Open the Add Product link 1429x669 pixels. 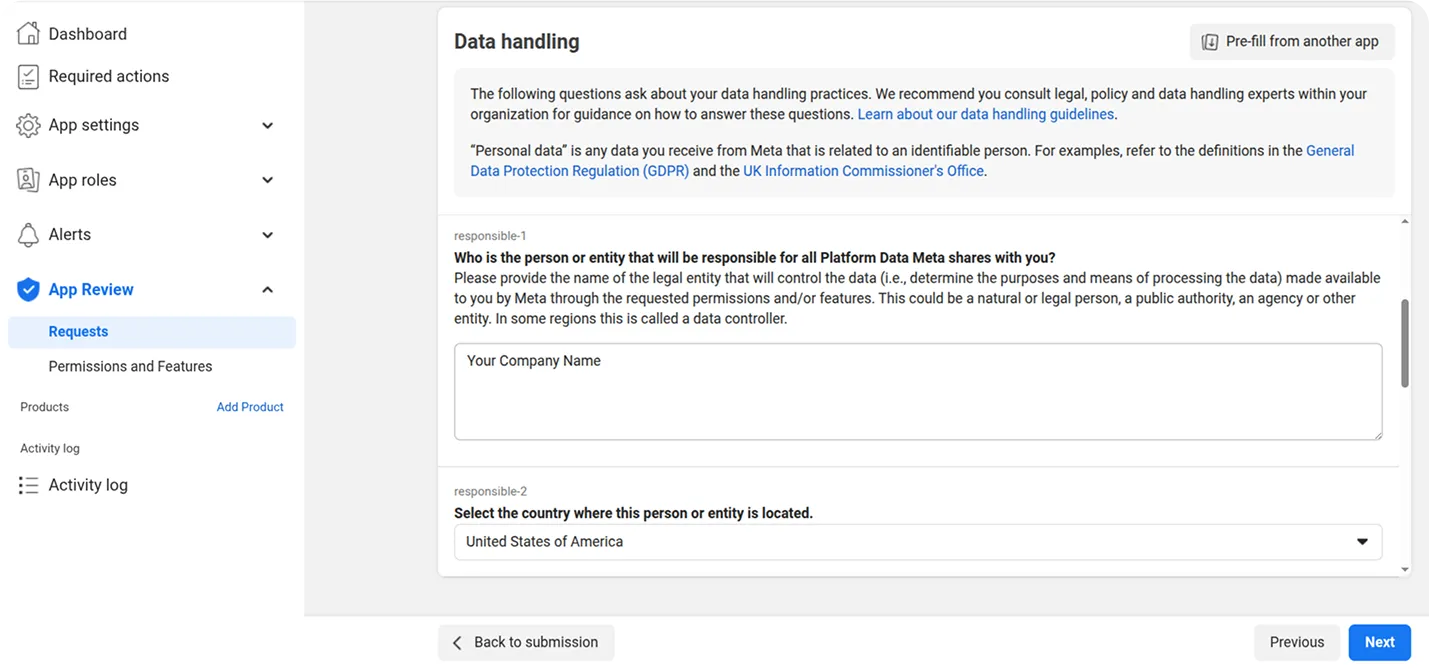click(250, 407)
